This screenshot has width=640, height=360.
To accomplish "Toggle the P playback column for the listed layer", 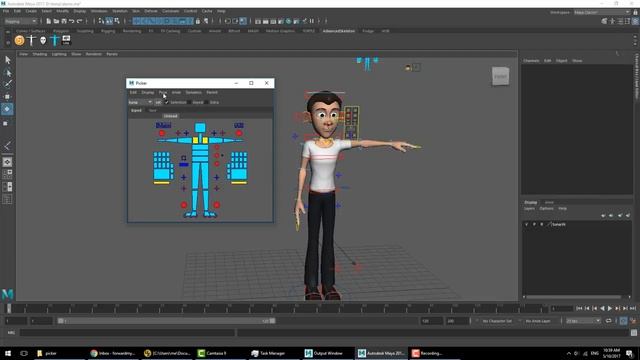I will 534,224.
